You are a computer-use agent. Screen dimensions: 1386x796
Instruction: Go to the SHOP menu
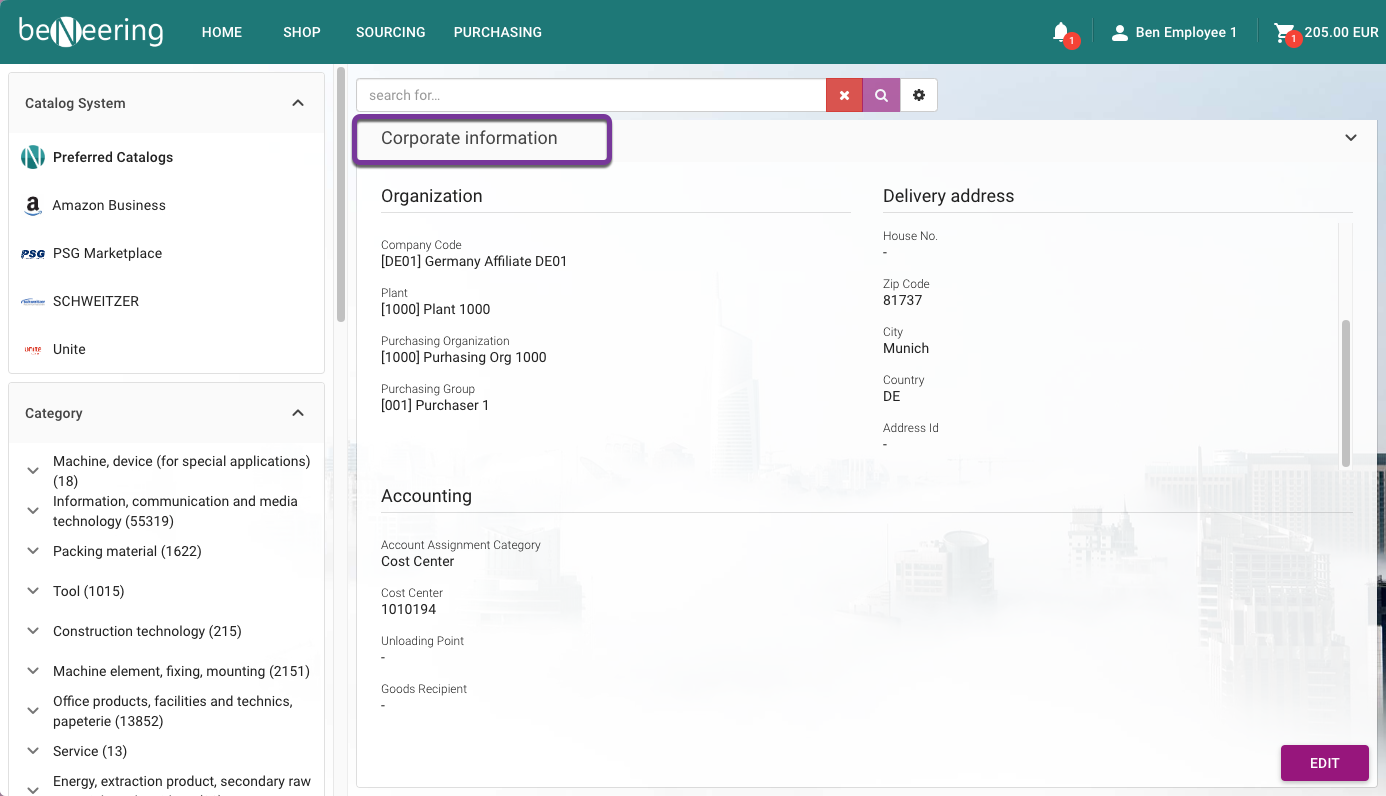point(301,32)
